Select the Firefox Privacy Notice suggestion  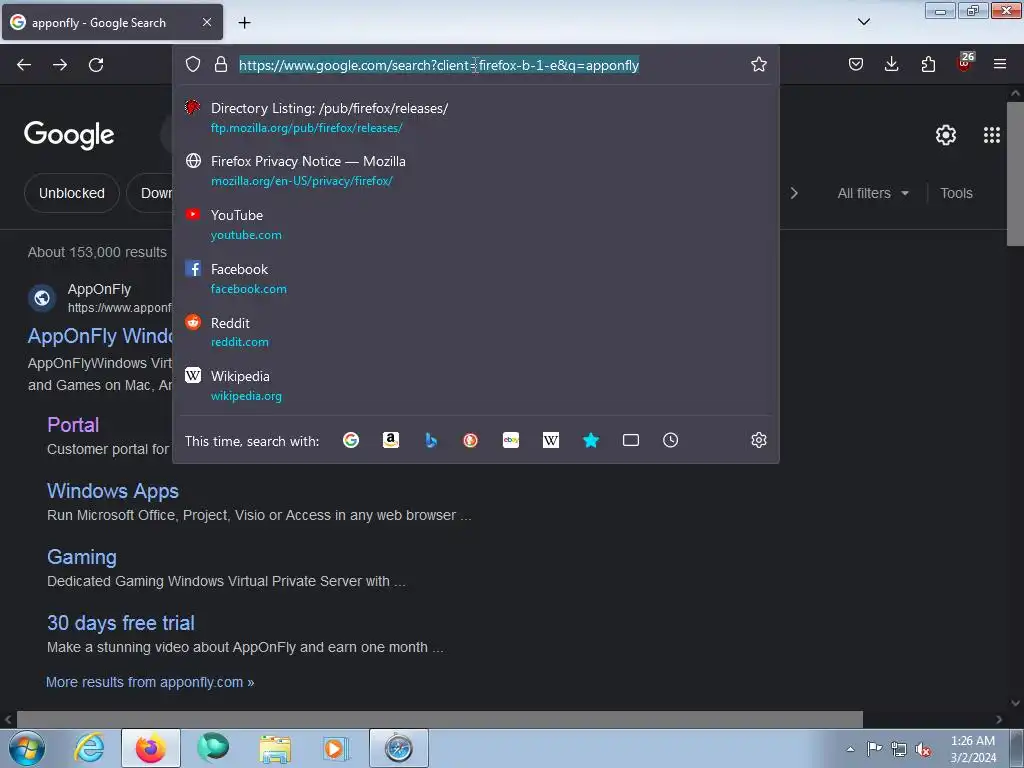476,170
